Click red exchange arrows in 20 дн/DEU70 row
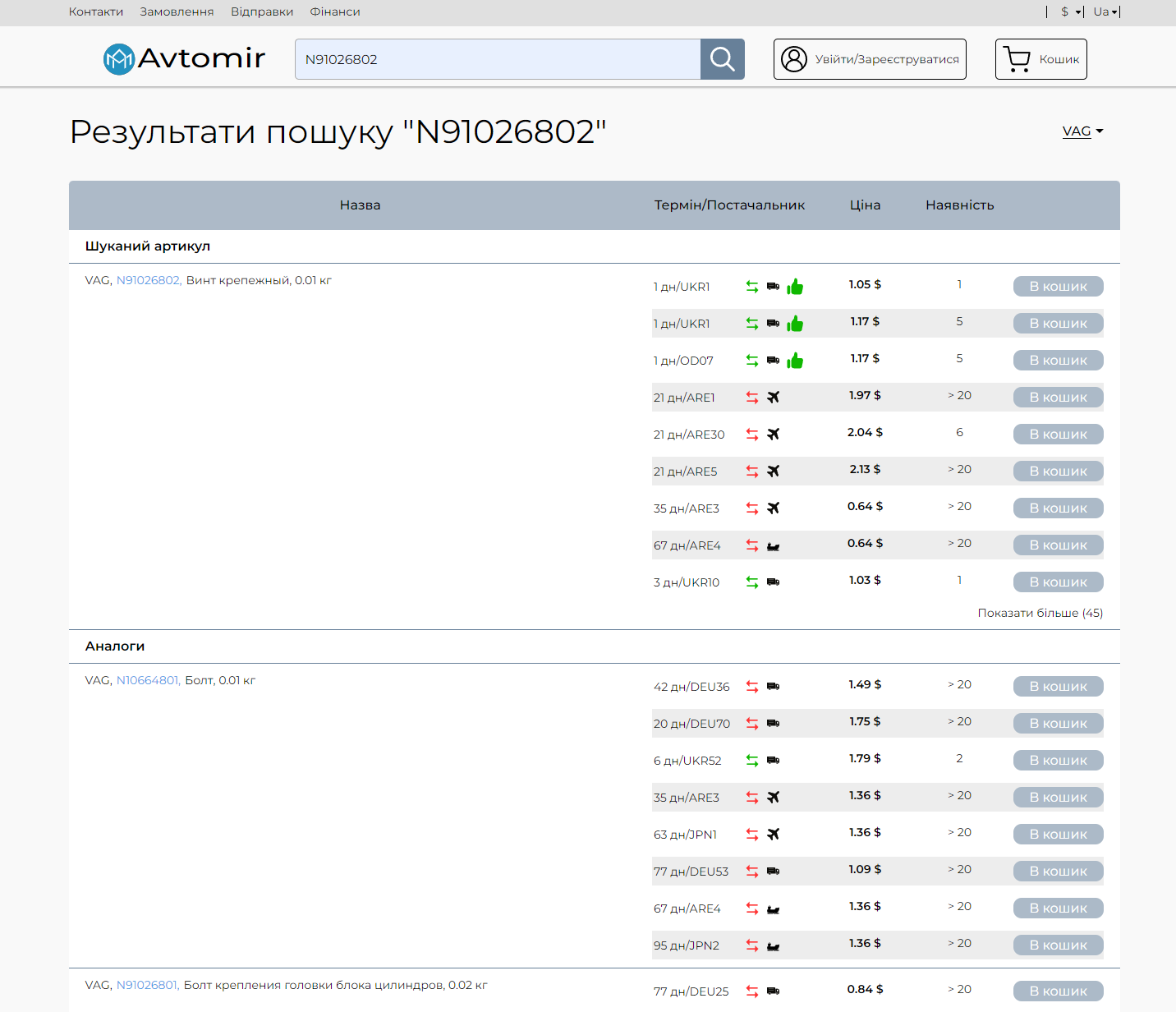 [x=752, y=724]
